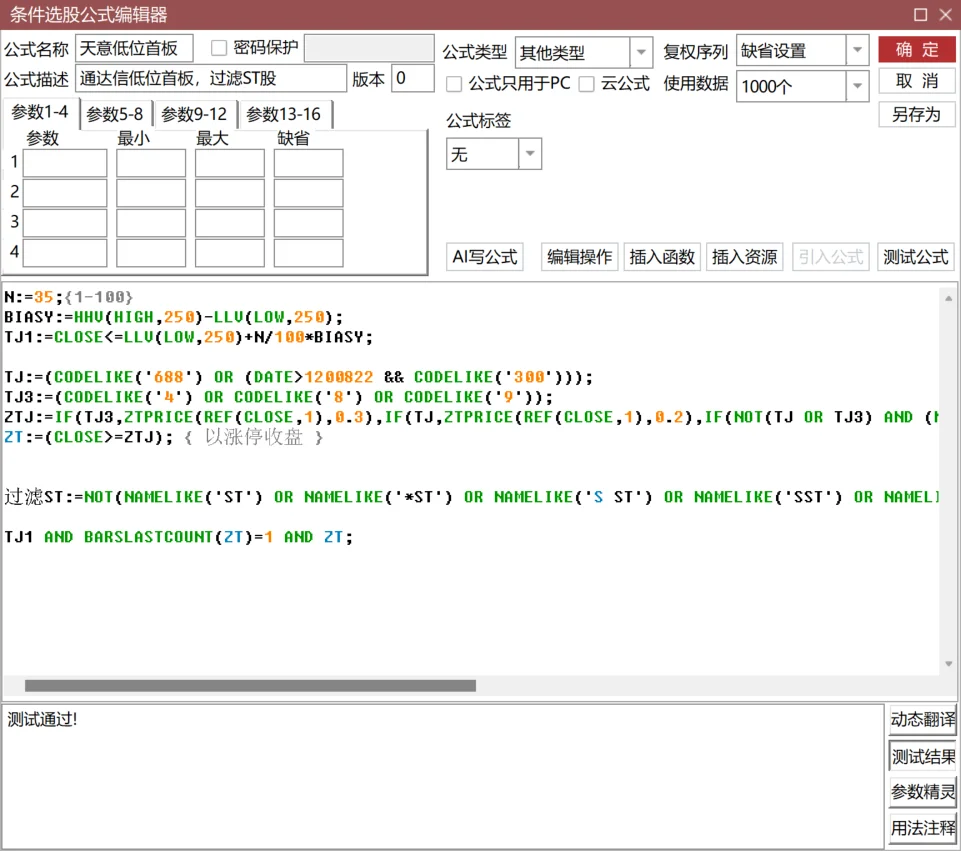Open 参数精灵 panel
This screenshot has height=851, width=961.
point(922,792)
